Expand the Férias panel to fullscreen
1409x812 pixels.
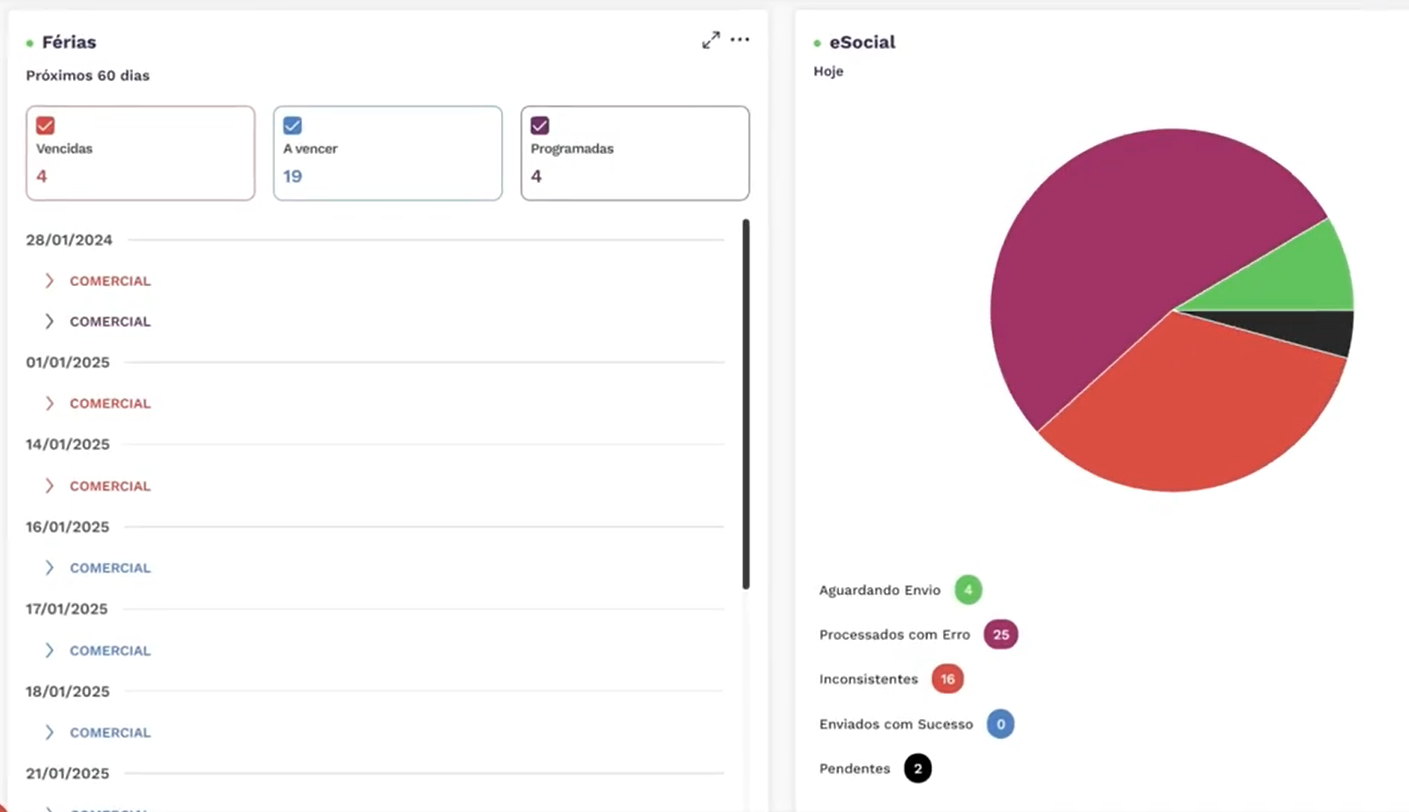click(x=711, y=40)
